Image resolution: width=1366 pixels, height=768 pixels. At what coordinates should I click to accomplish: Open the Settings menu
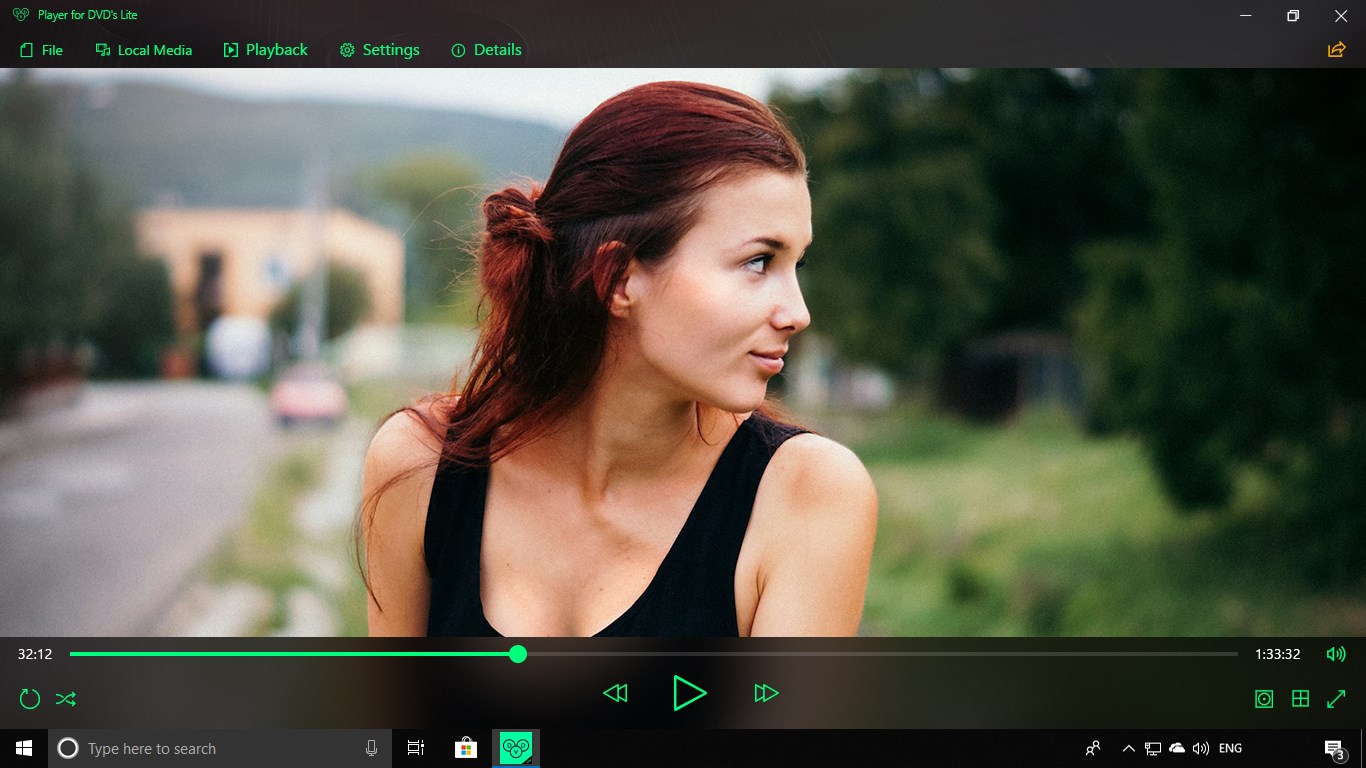[x=379, y=49]
